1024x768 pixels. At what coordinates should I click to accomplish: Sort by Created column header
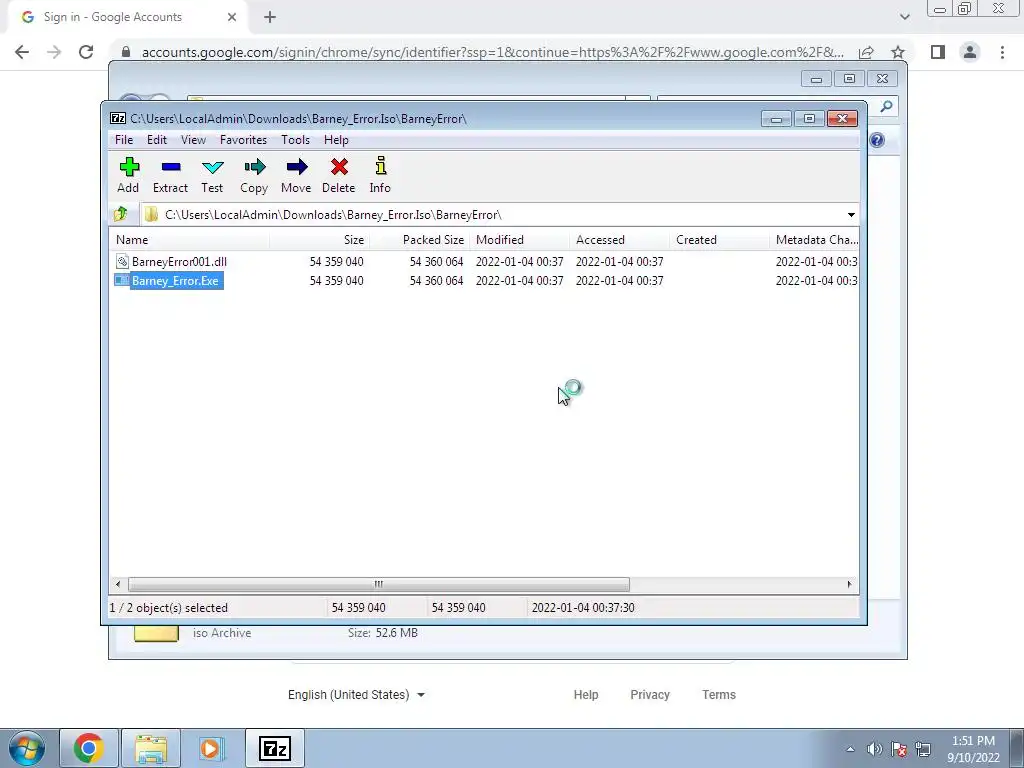[719, 240]
